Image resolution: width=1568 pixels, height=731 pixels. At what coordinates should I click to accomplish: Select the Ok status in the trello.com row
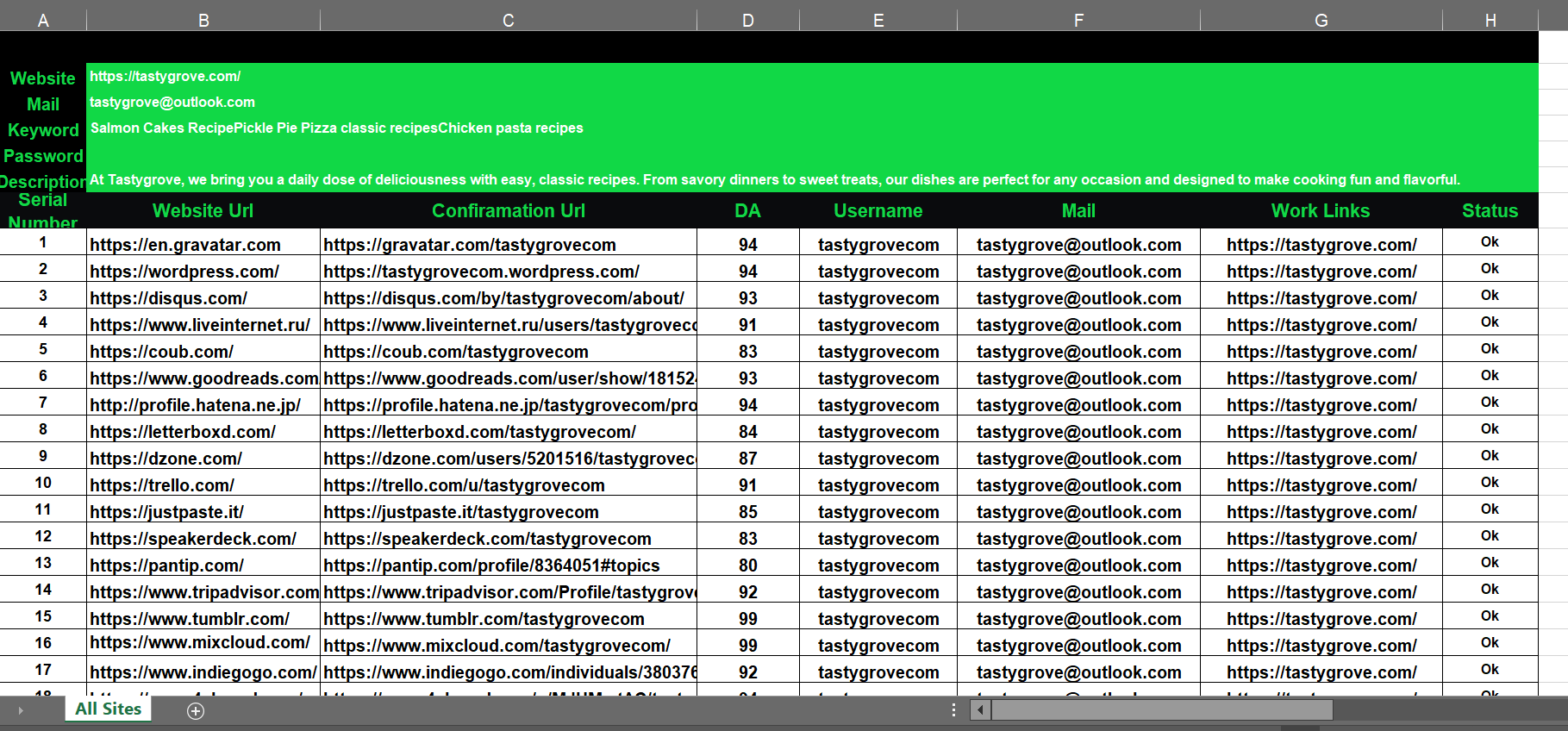tap(1490, 483)
